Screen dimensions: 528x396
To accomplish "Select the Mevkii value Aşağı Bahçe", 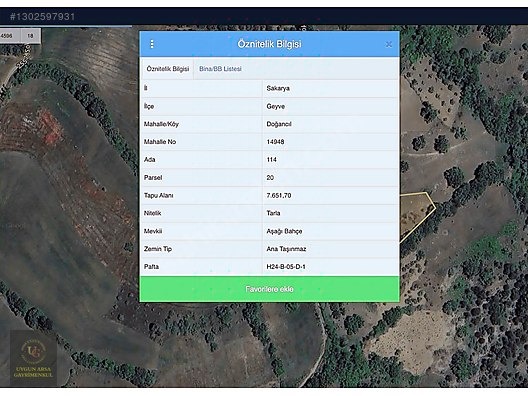I will tap(284, 231).
